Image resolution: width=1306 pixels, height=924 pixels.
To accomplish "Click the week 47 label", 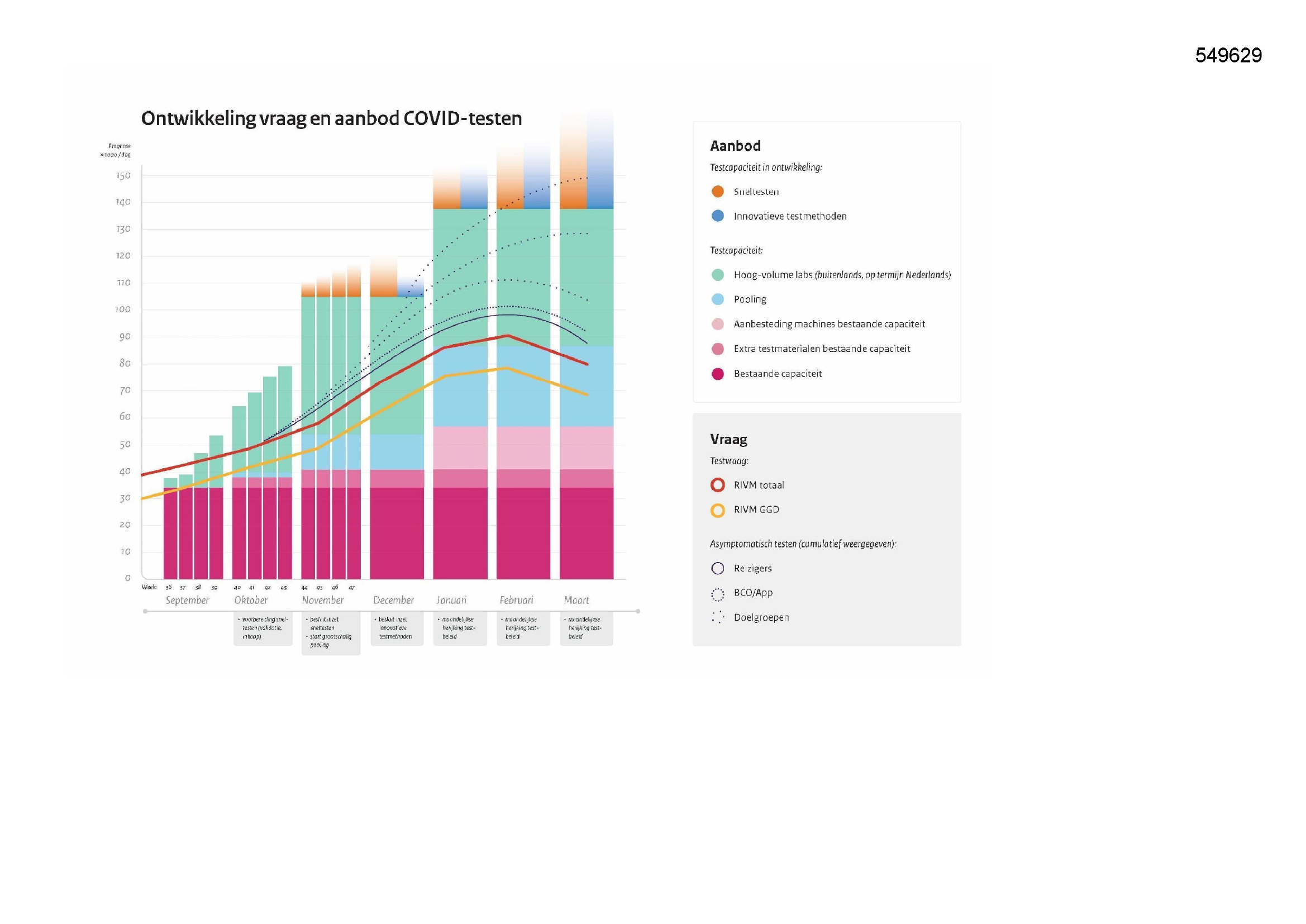I will click(351, 587).
